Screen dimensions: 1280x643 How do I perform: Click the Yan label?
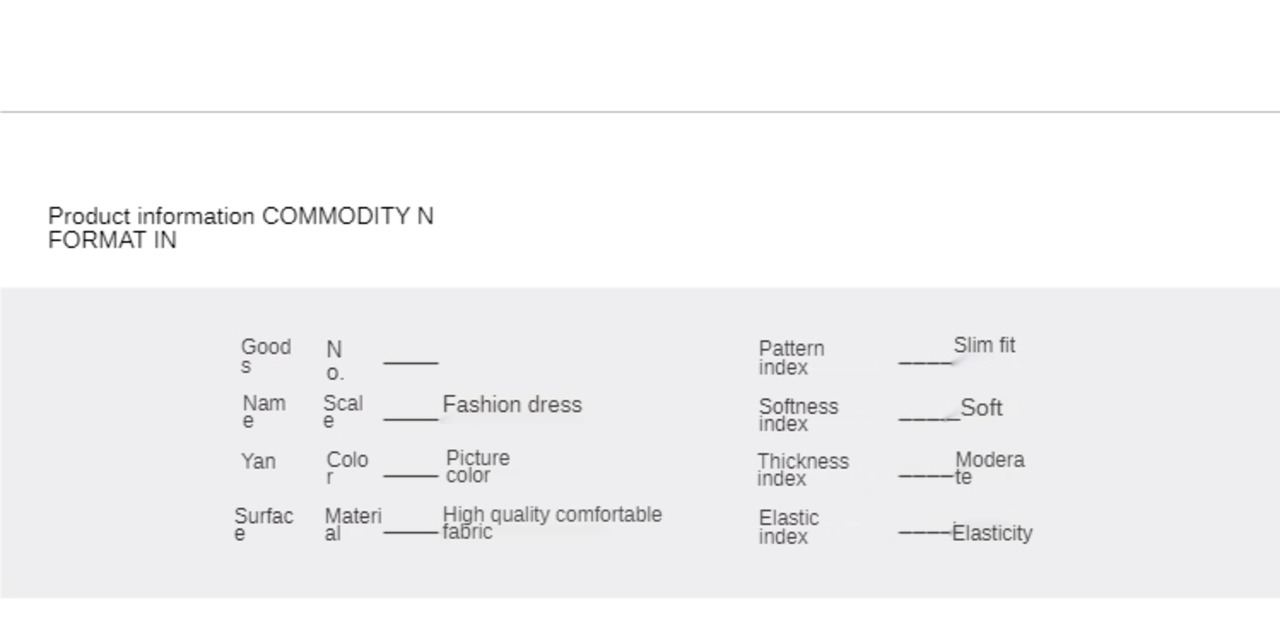258,462
